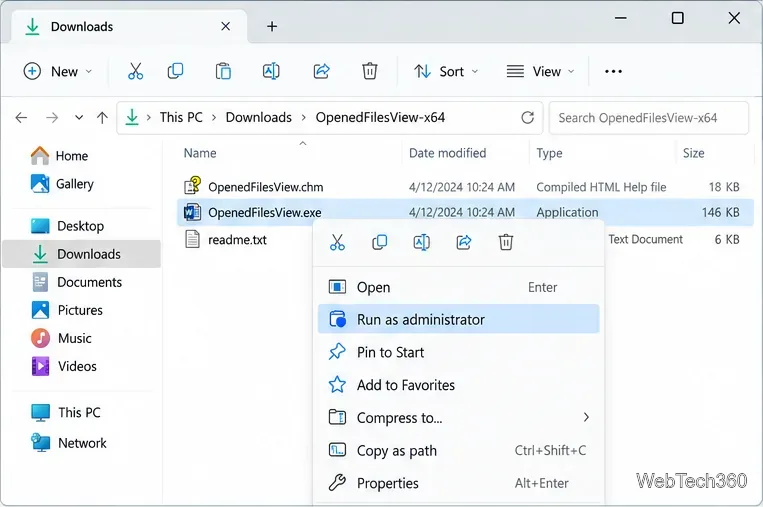Open a new tab with the plus button
The image size is (763, 507).
(x=272, y=26)
